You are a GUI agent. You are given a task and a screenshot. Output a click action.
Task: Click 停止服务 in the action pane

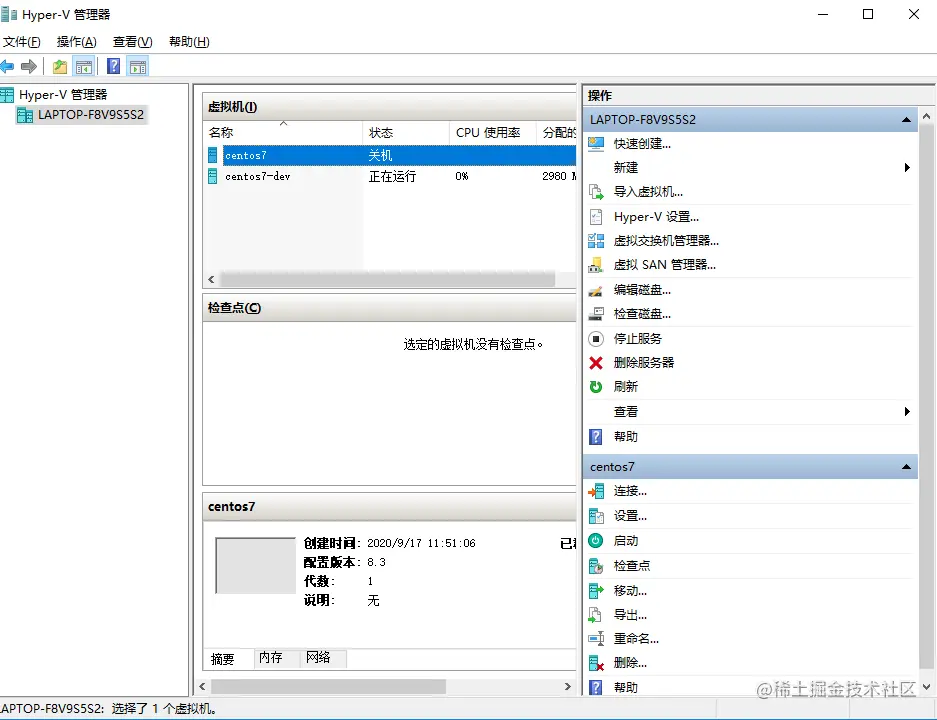(x=631, y=337)
